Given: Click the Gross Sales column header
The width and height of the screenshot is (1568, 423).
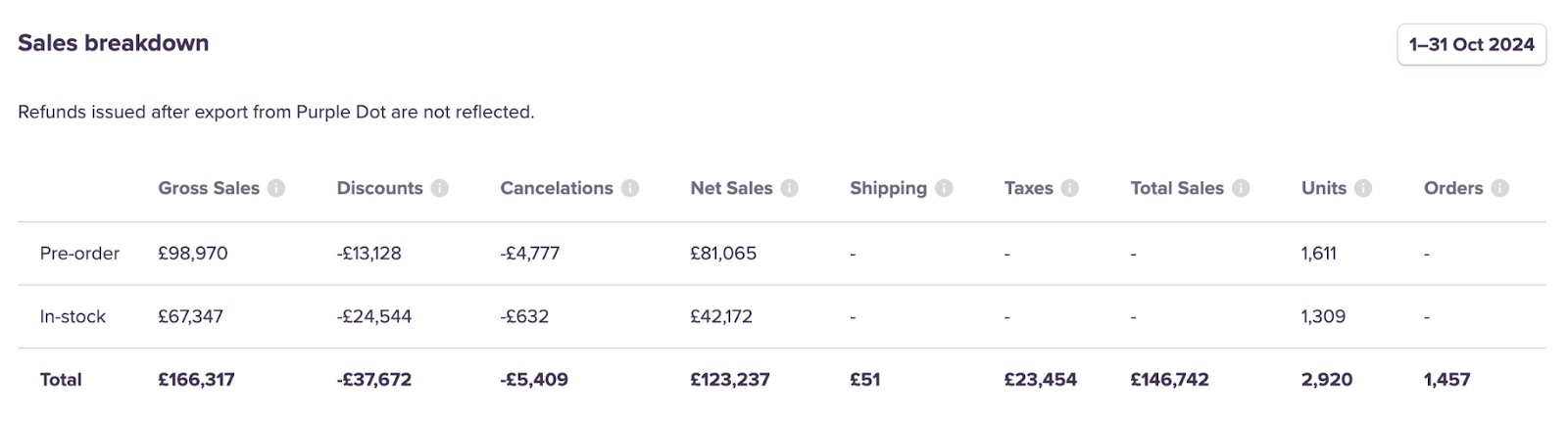Looking at the screenshot, I should pyautogui.click(x=209, y=188).
